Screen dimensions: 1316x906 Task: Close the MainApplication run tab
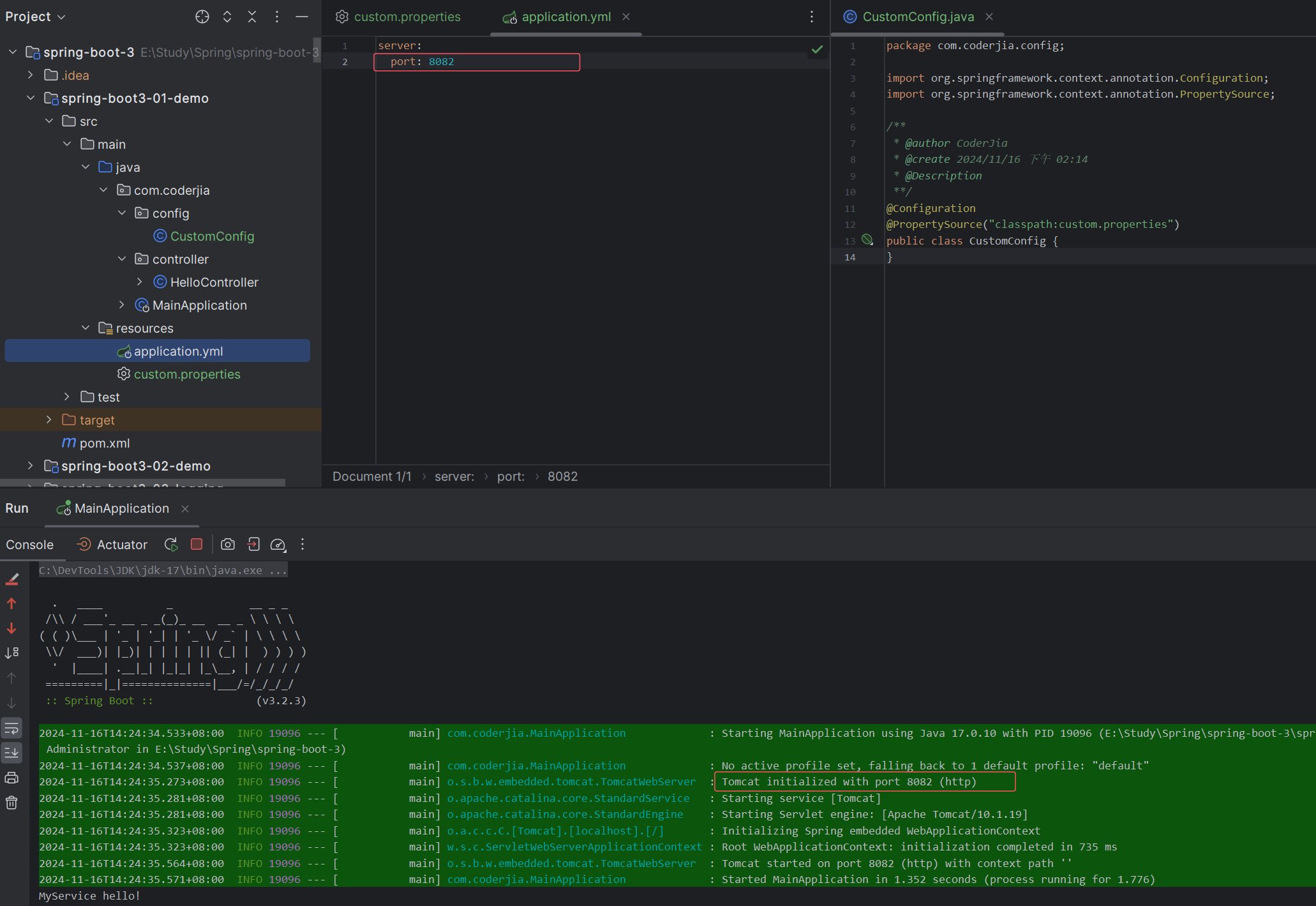tap(185, 509)
